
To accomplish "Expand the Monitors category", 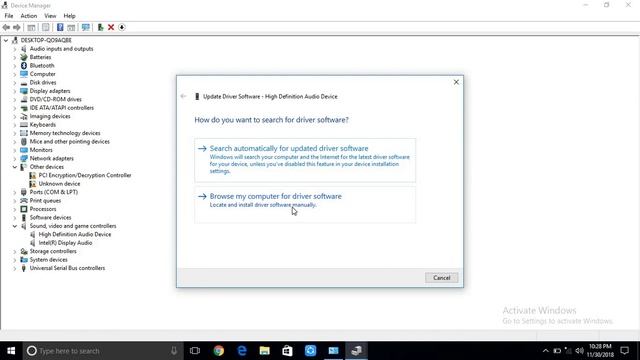I will click(x=15, y=150).
